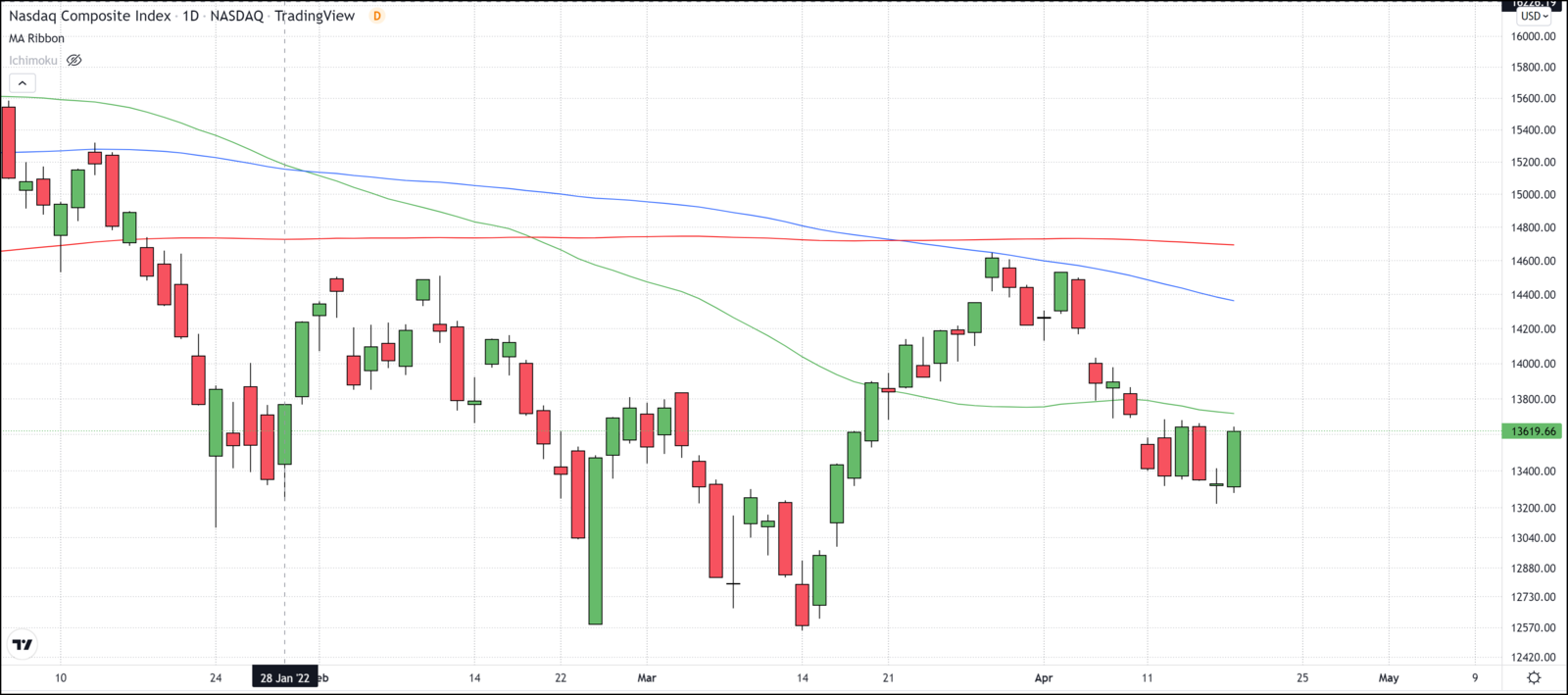Click the Mar label on the time axis
Screen dimensions: 1568x695
647,677
